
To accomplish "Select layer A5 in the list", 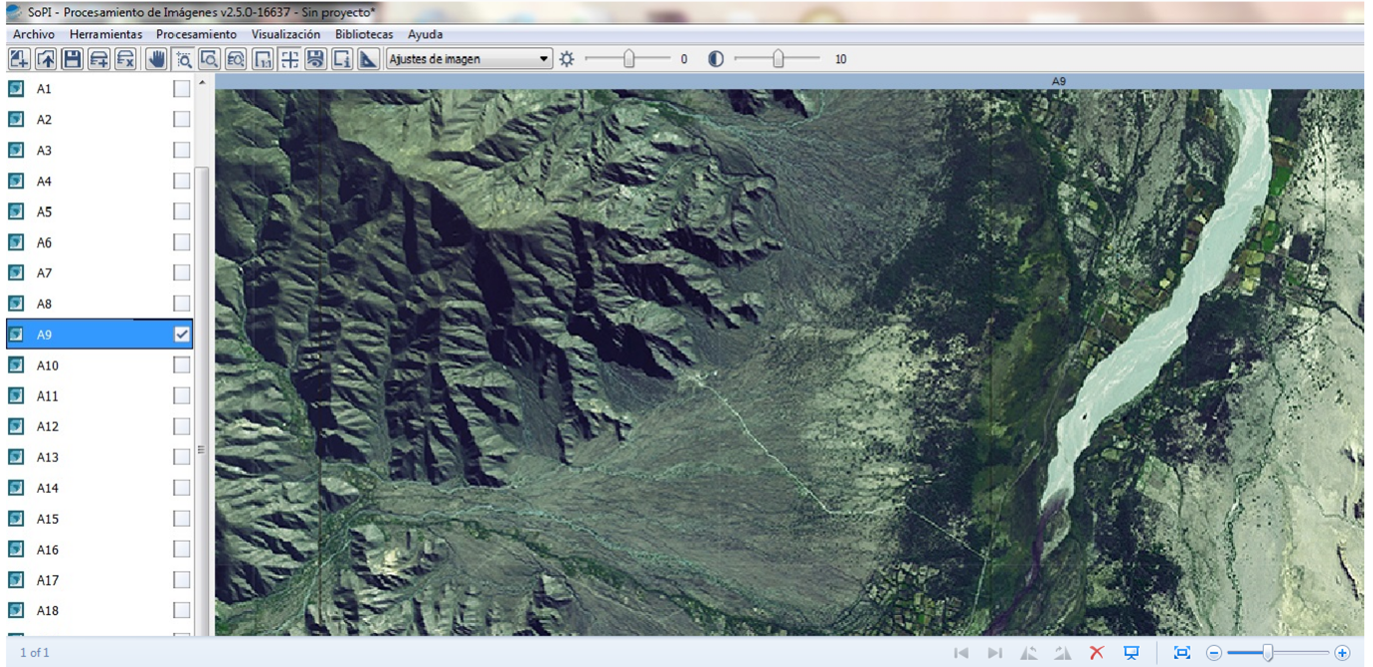I will [x=45, y=212].
